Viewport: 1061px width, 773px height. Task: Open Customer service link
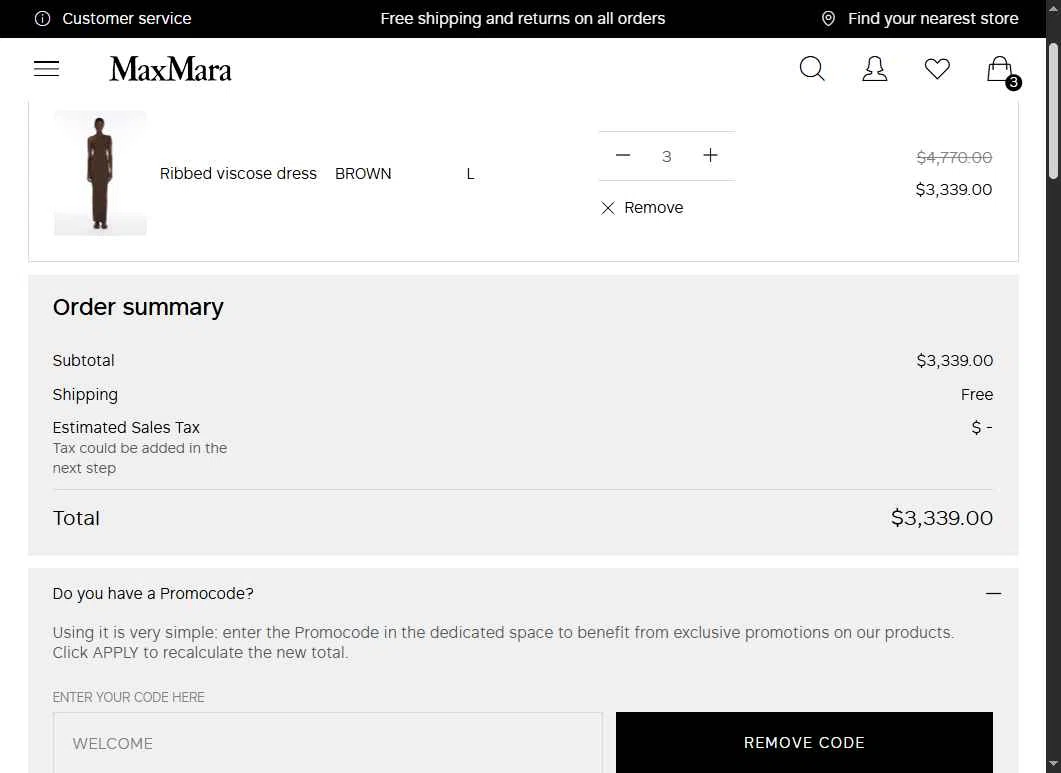[x=127, y=18]
